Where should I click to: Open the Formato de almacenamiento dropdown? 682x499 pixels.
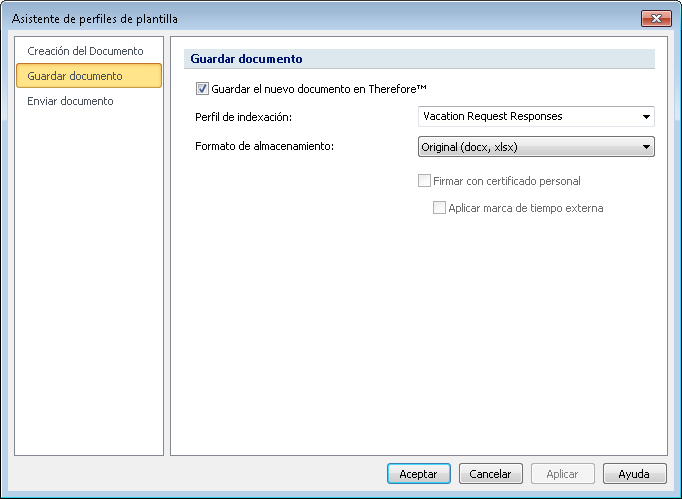pos(536,147)
